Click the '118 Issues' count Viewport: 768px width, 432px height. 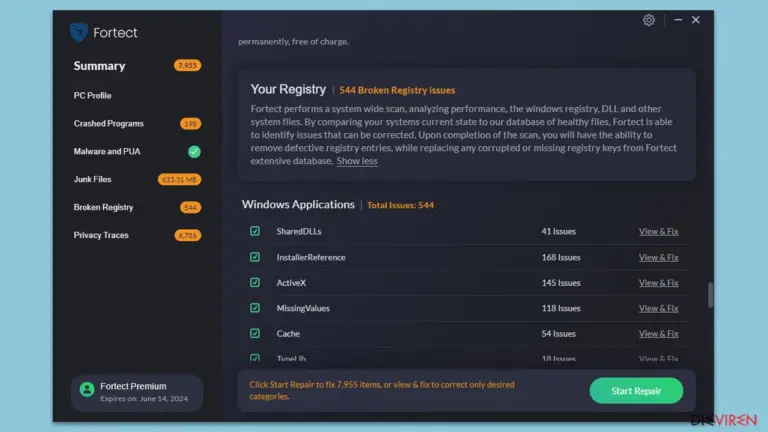561,308
